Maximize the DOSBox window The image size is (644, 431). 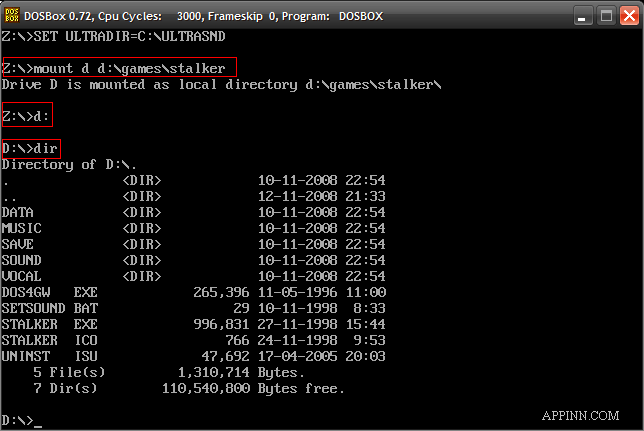point(606,16)
